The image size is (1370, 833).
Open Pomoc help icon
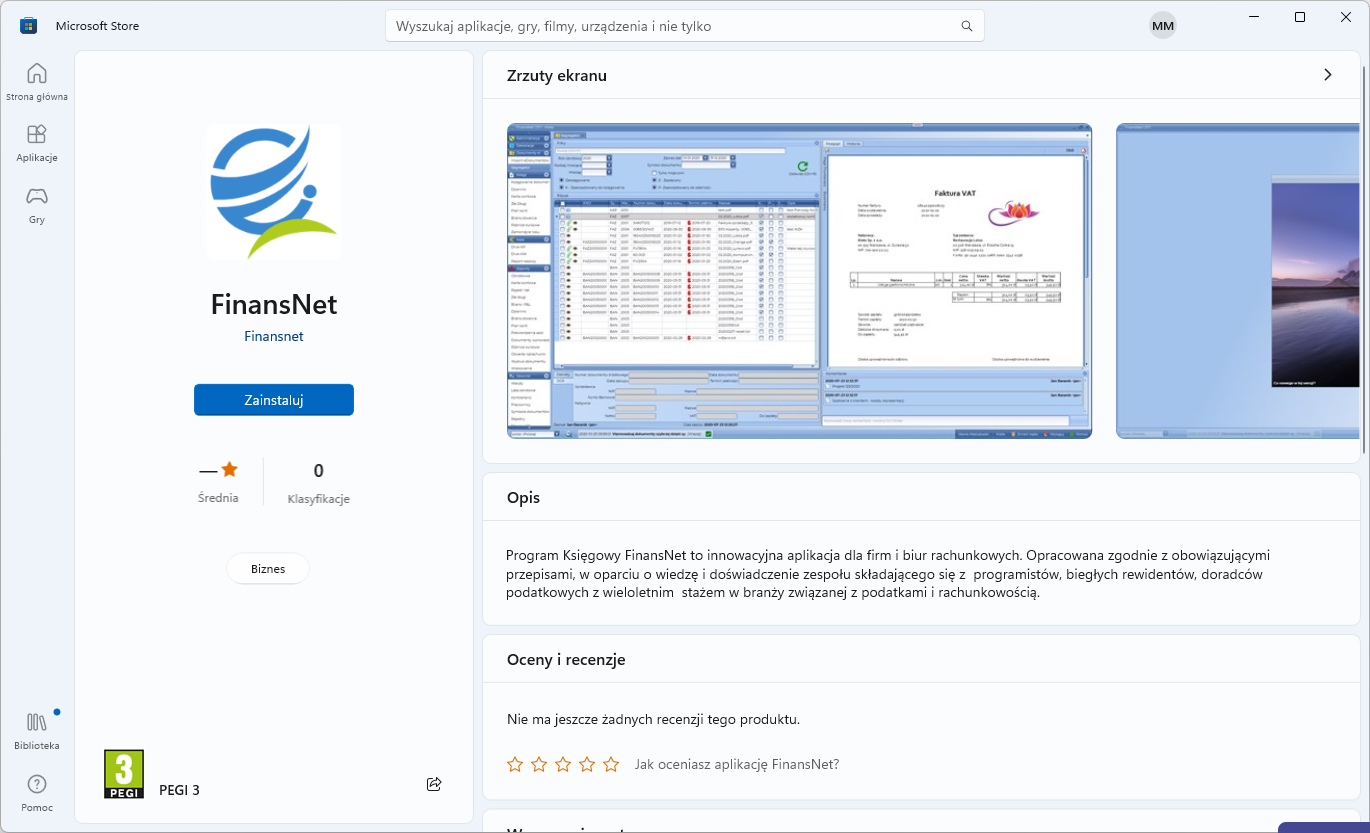pyautogui.click(x=36, y=784)
